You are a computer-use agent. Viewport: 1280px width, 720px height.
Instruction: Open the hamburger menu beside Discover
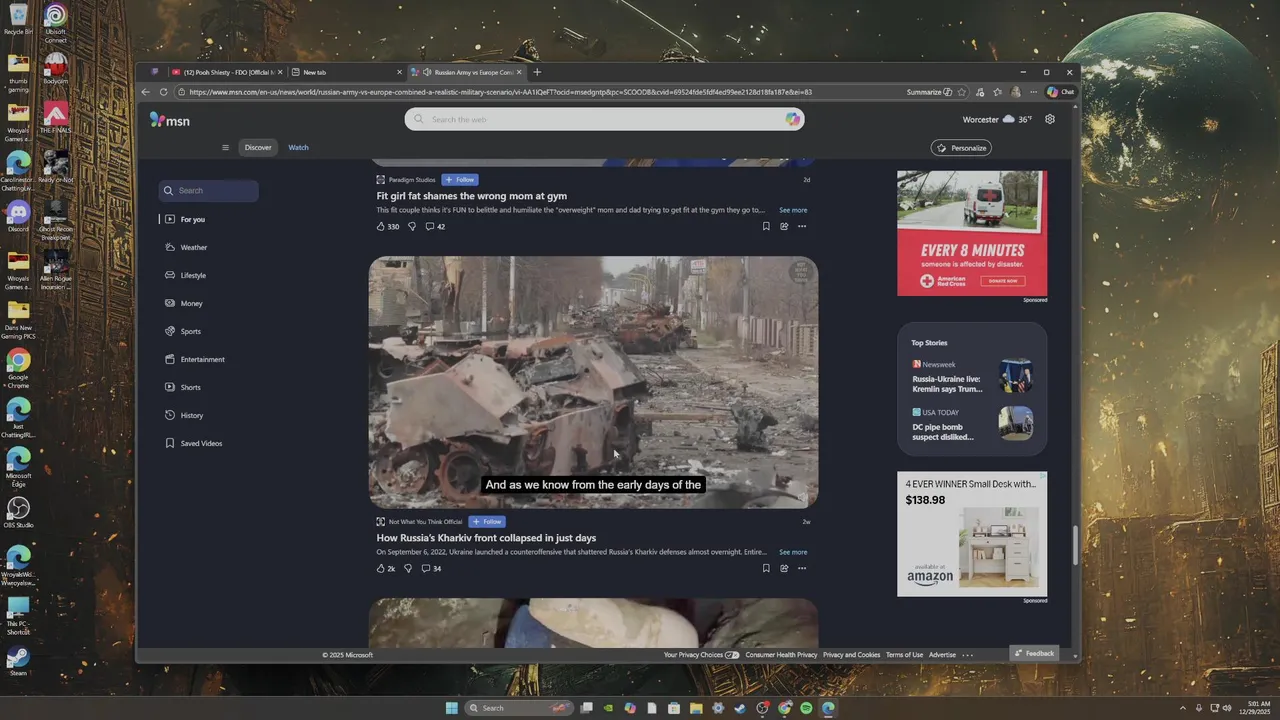(225, 148)
